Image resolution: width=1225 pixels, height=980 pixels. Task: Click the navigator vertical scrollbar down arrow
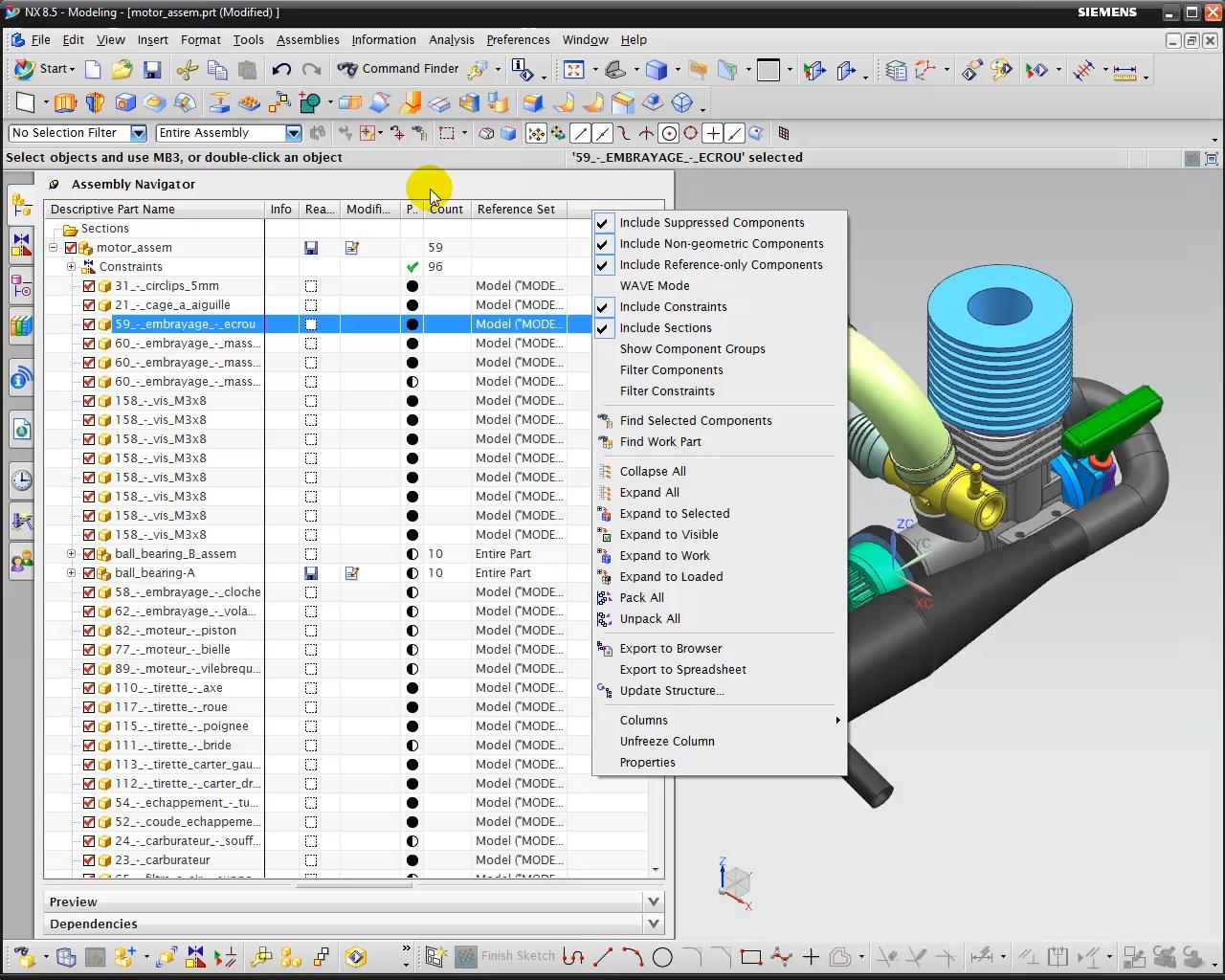point(657,870)
